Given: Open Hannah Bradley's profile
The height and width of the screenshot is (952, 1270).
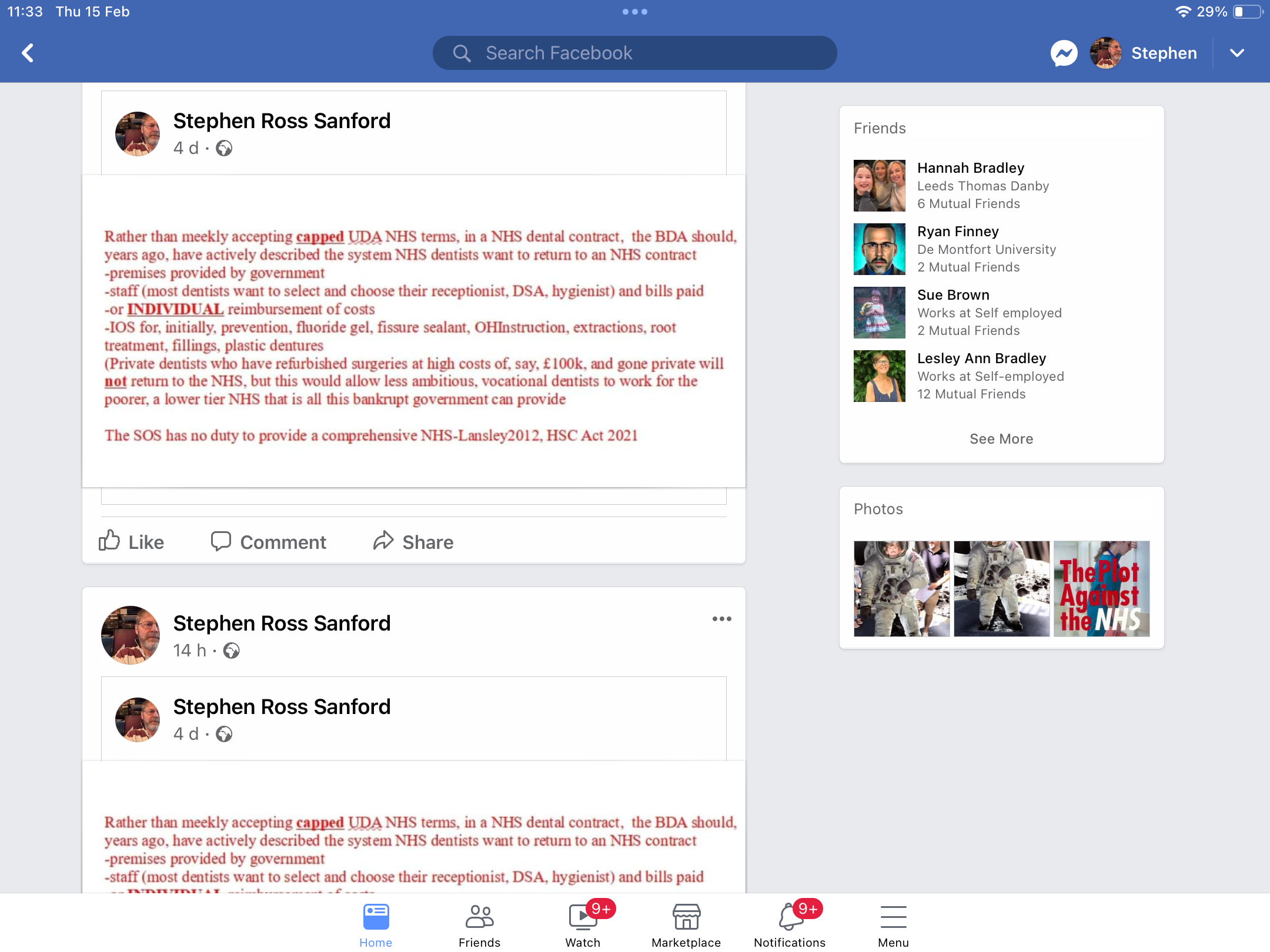Looking at the screenshot, I should pos(971,168).
